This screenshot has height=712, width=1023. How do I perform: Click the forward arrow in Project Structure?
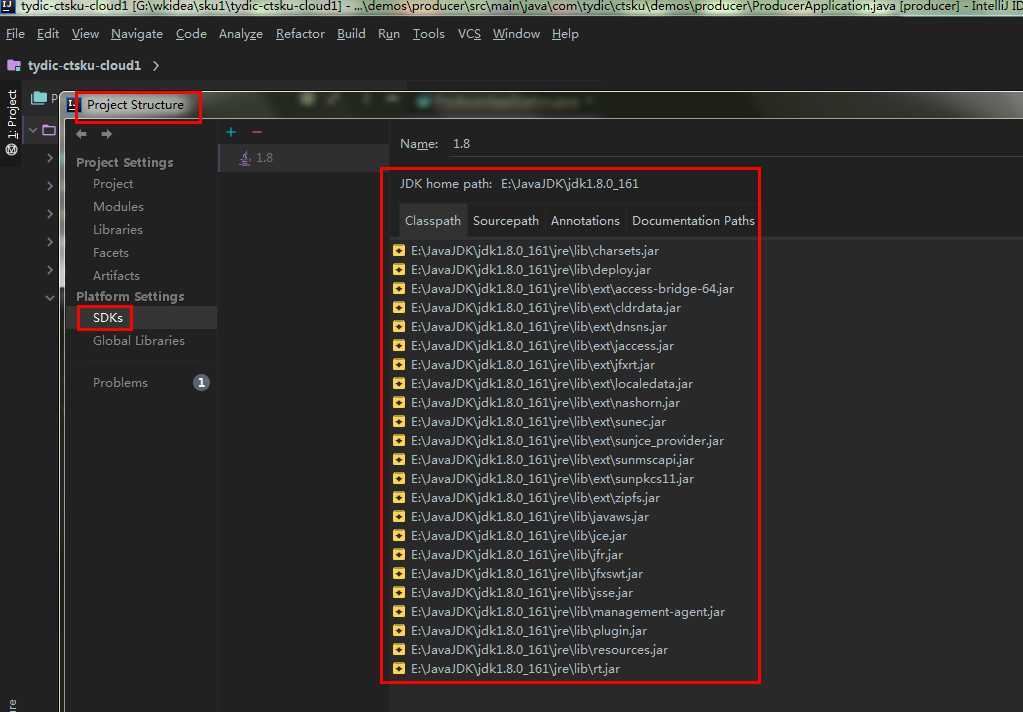pyautogui.click(x=106, y=134)
